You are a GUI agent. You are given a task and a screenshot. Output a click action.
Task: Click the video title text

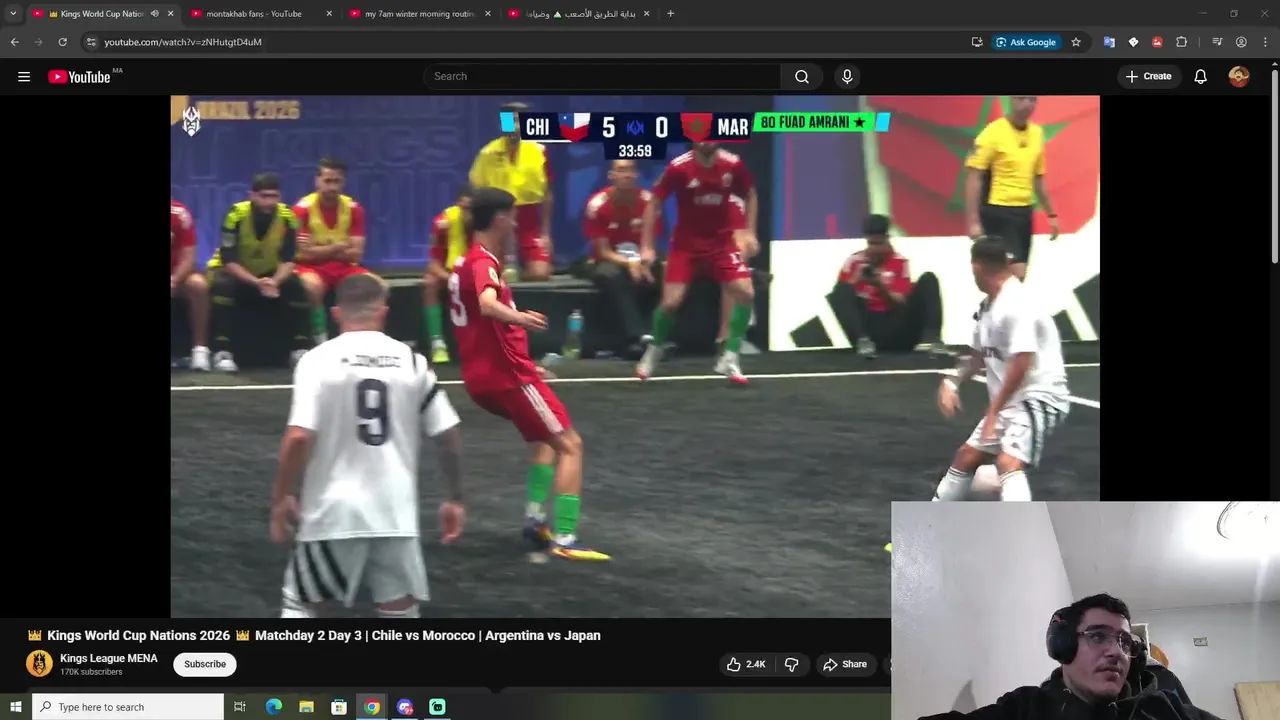[314, 635]
